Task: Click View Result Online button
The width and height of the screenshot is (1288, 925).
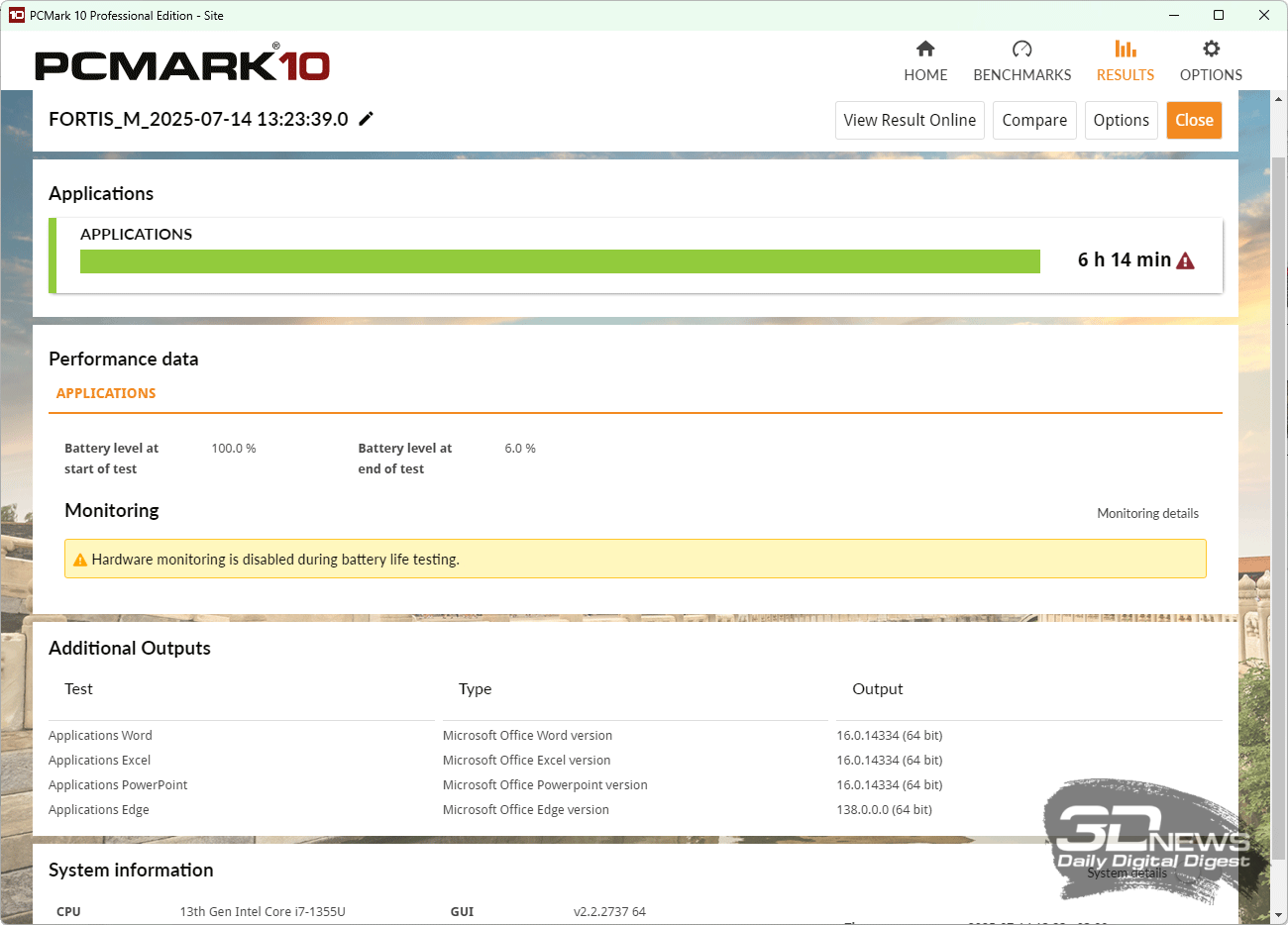Action: pos(910,120)
